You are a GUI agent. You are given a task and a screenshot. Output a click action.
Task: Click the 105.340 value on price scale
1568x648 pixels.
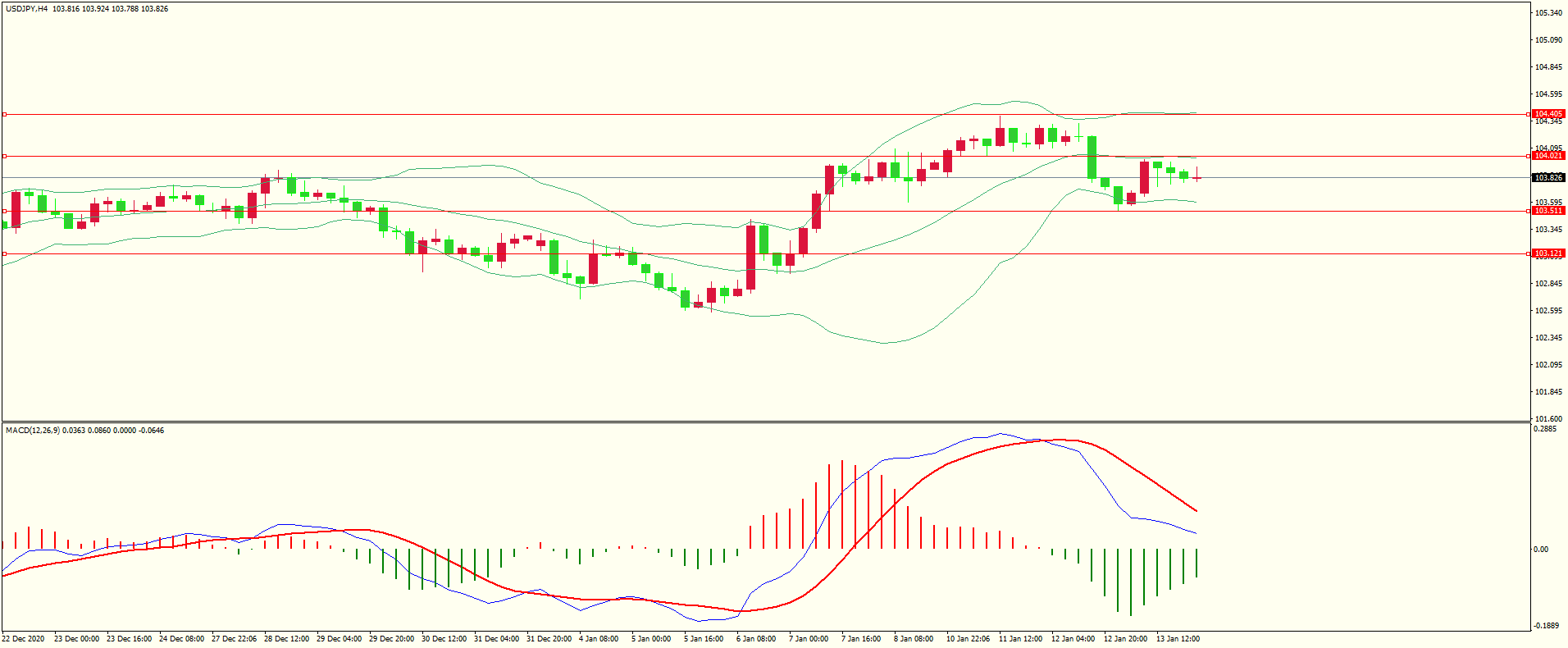(1548, 13)
